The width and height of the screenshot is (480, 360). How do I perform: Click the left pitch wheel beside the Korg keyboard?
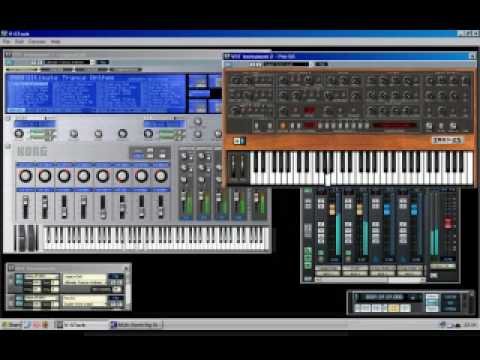pyautogui.click(x=21, y=238)
